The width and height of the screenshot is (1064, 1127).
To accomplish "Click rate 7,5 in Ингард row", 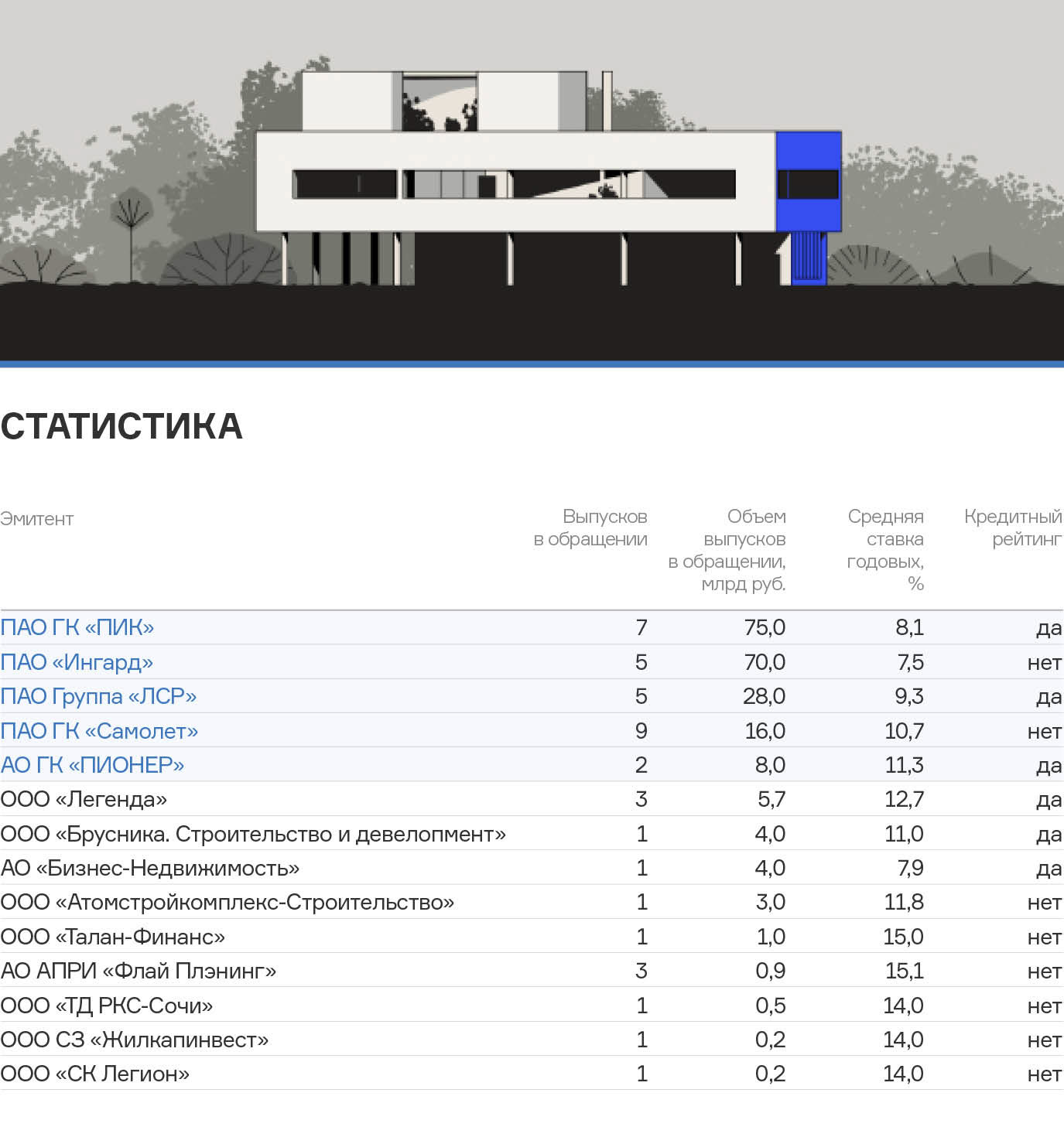I will [x=910, y=662].
